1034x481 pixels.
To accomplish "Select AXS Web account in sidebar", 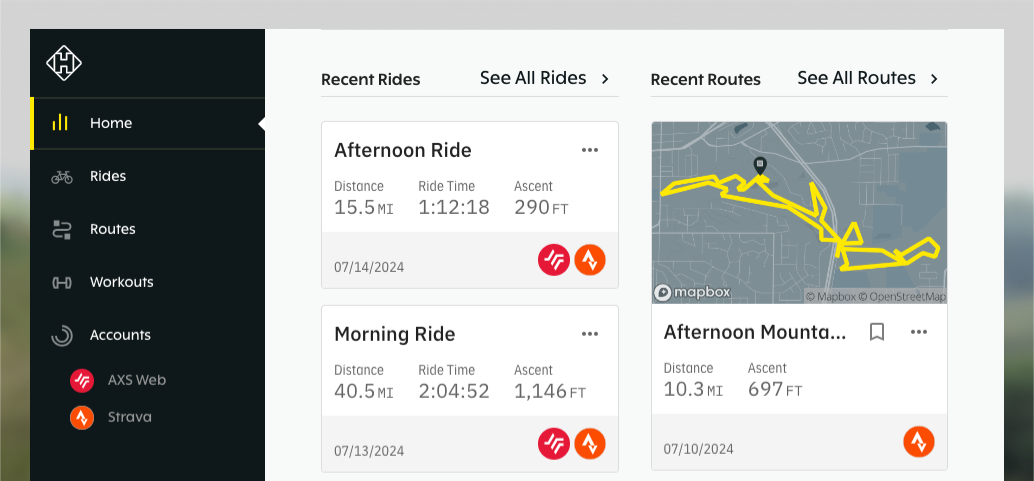I will [136, 380].
